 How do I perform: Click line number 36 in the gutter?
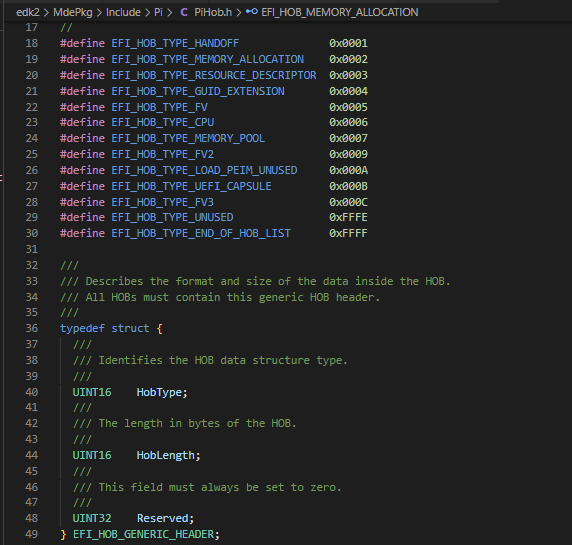pos(32,328)
